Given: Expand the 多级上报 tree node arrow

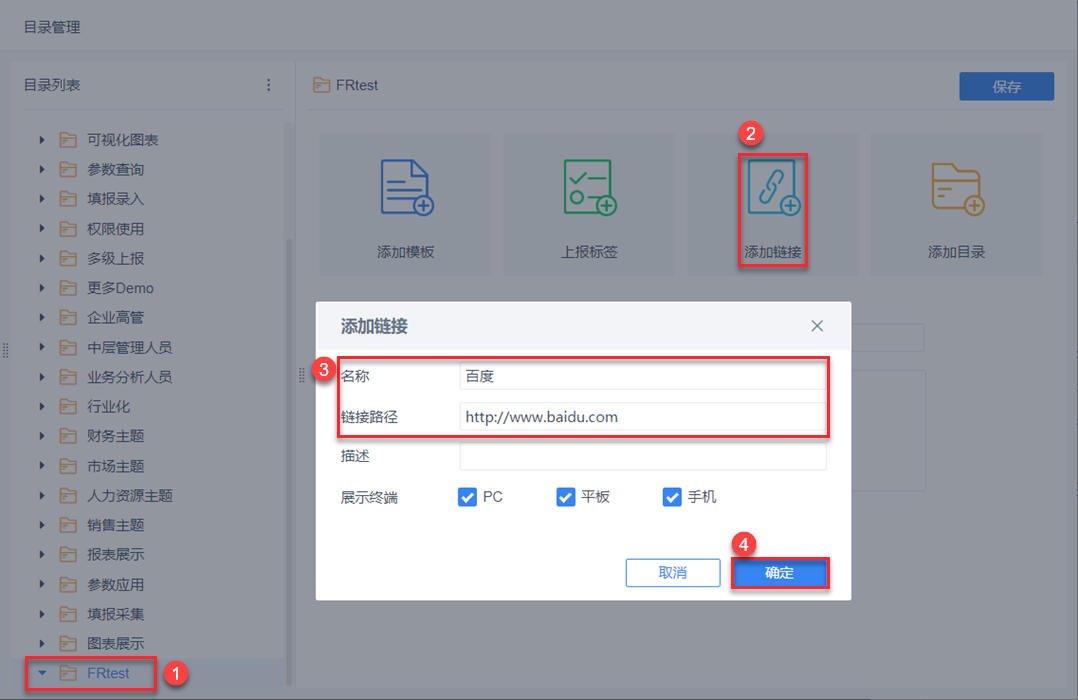Looking at the screenshot, I should click(42, 259).
